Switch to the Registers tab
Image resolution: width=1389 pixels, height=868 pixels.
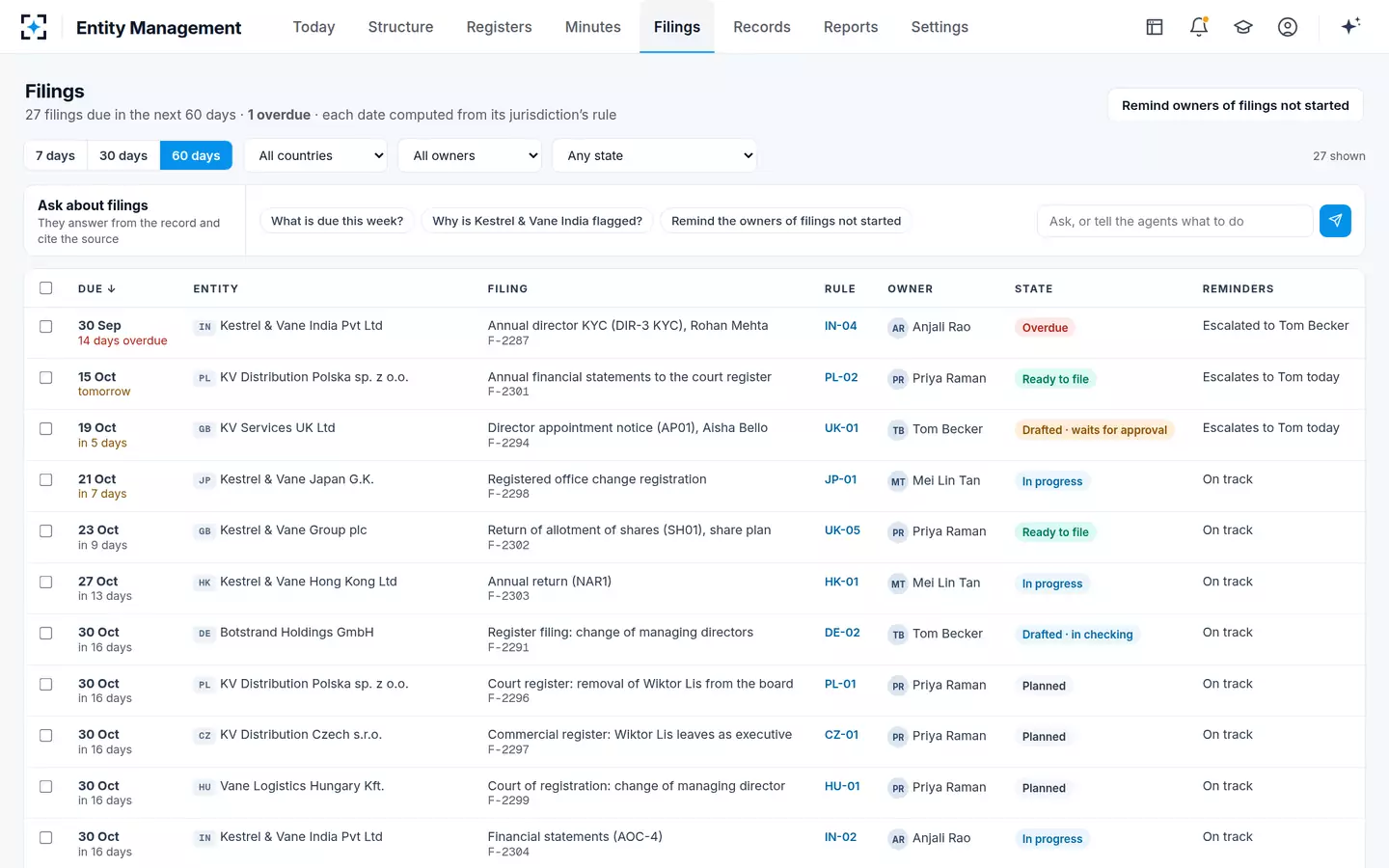click(499, 27)
